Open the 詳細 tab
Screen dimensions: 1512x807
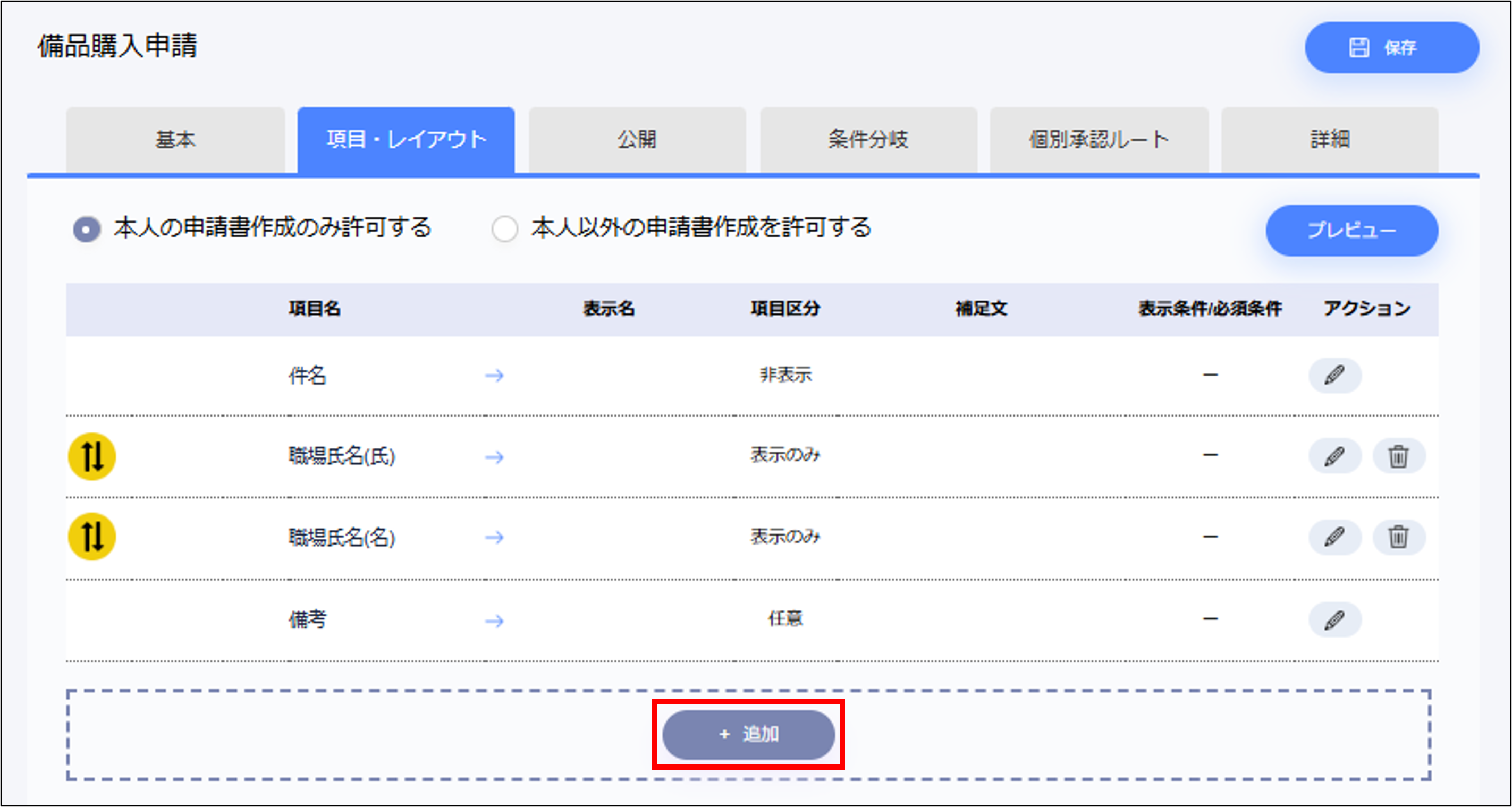pos(1330,140)
